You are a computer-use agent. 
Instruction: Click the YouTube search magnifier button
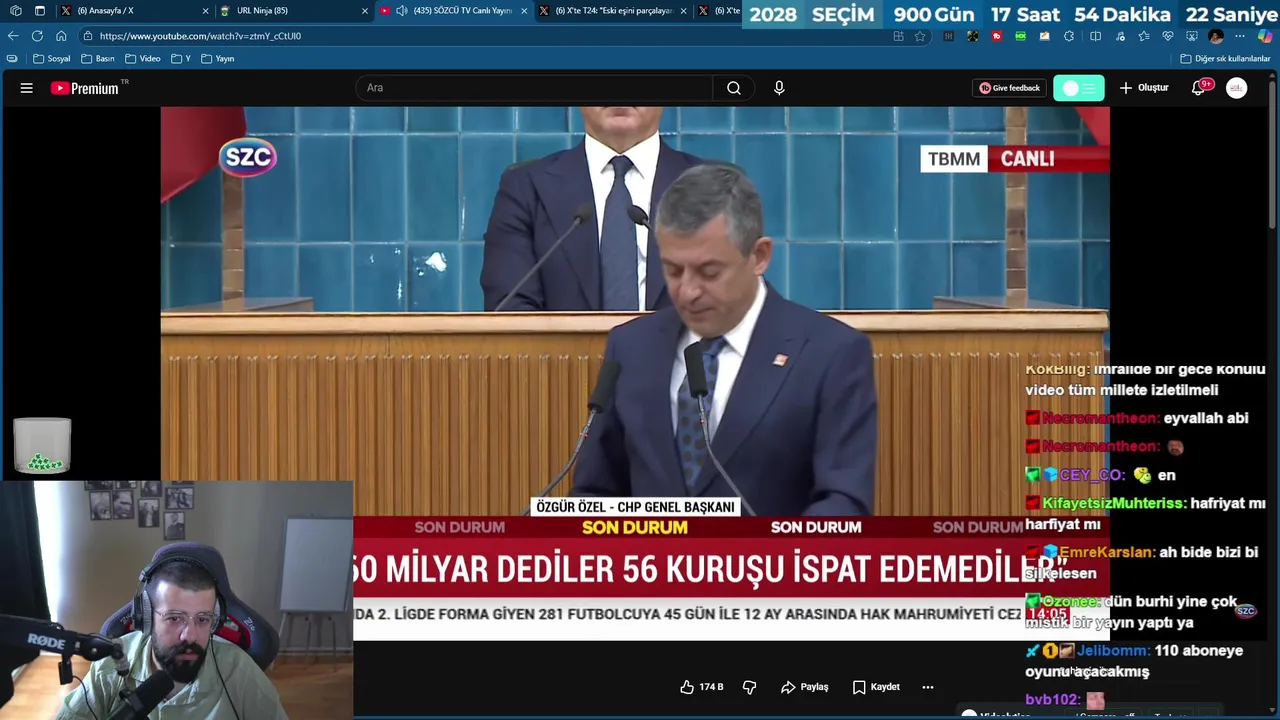click(x=734, y=88)
